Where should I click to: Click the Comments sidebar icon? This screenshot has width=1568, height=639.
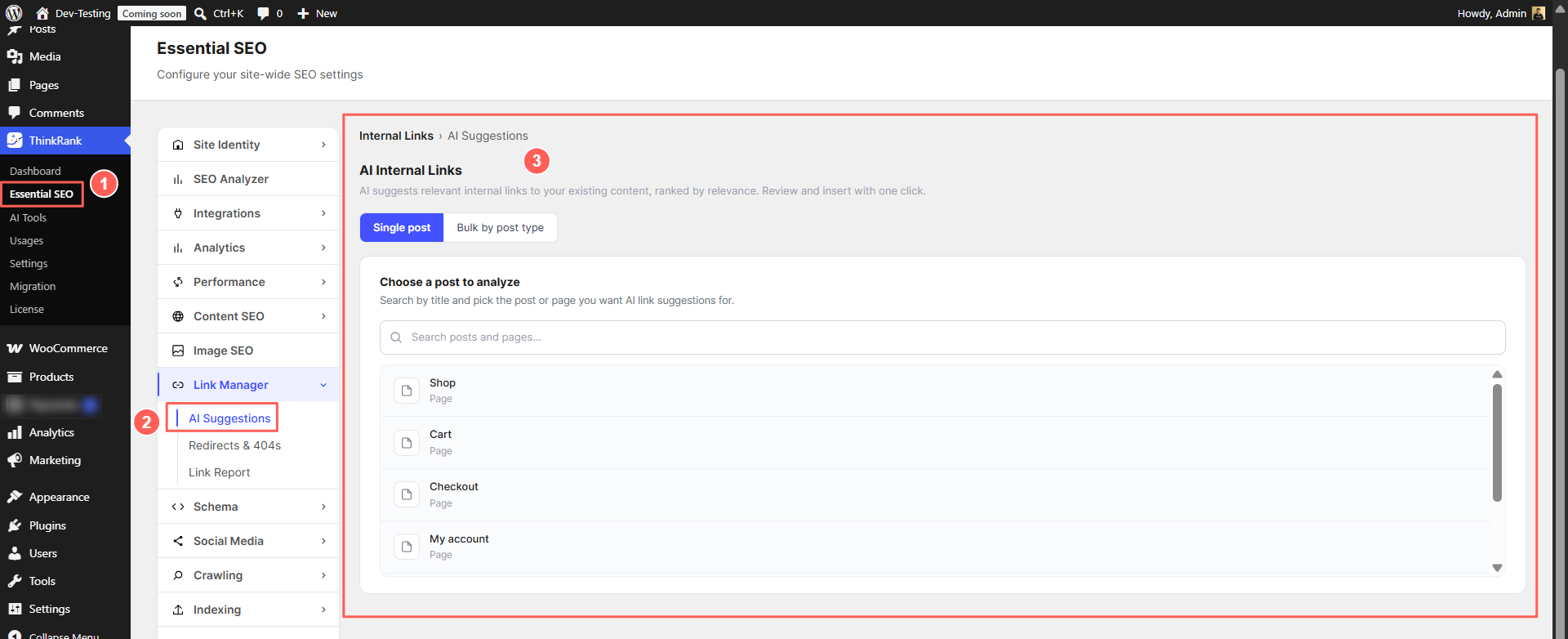[15, 113]
